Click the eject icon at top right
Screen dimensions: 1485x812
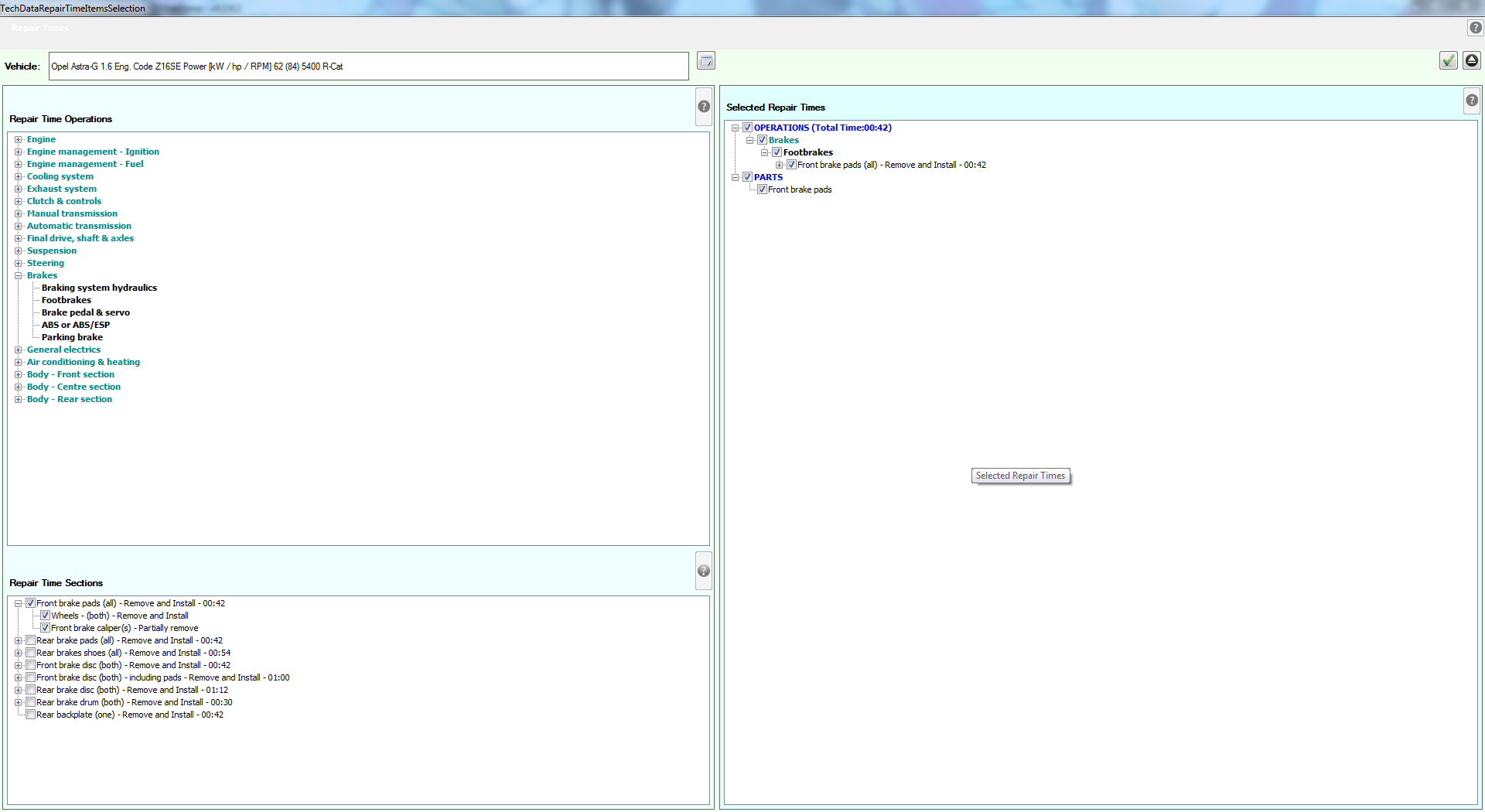tap(1471, 60)
